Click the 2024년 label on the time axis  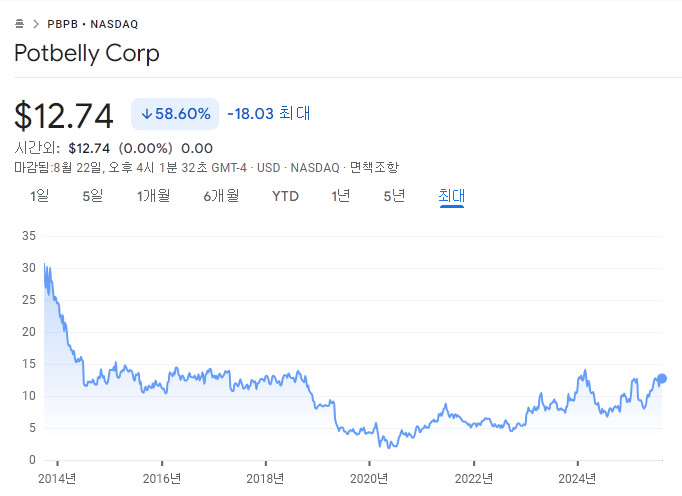(577, 478)
